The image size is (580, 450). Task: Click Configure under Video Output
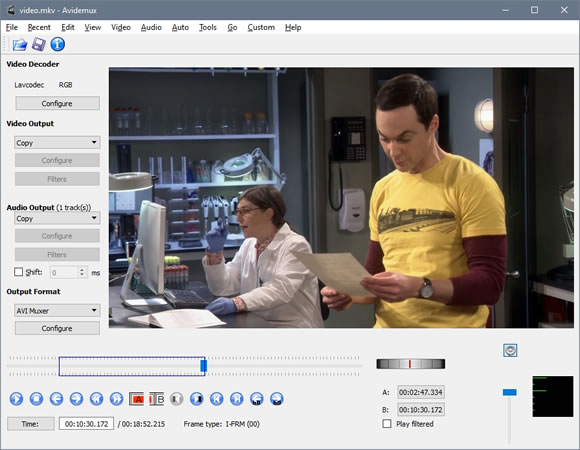(57, 160)
